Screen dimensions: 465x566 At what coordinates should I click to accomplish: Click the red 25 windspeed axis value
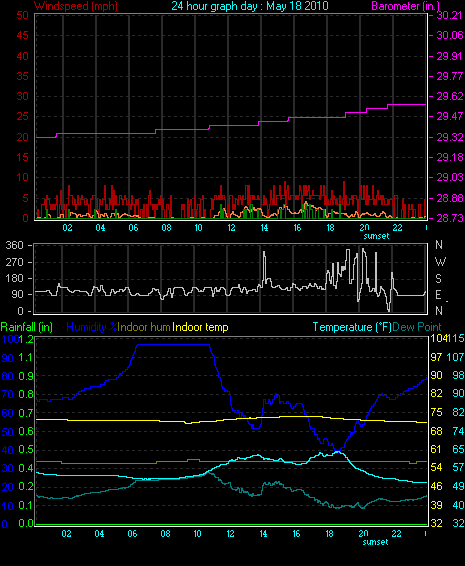pos(23,116)
